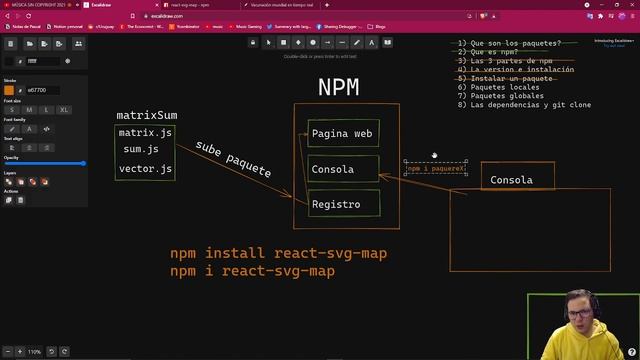640x360 pixels.
Task: Align text right
Action: tap(47, 148)
